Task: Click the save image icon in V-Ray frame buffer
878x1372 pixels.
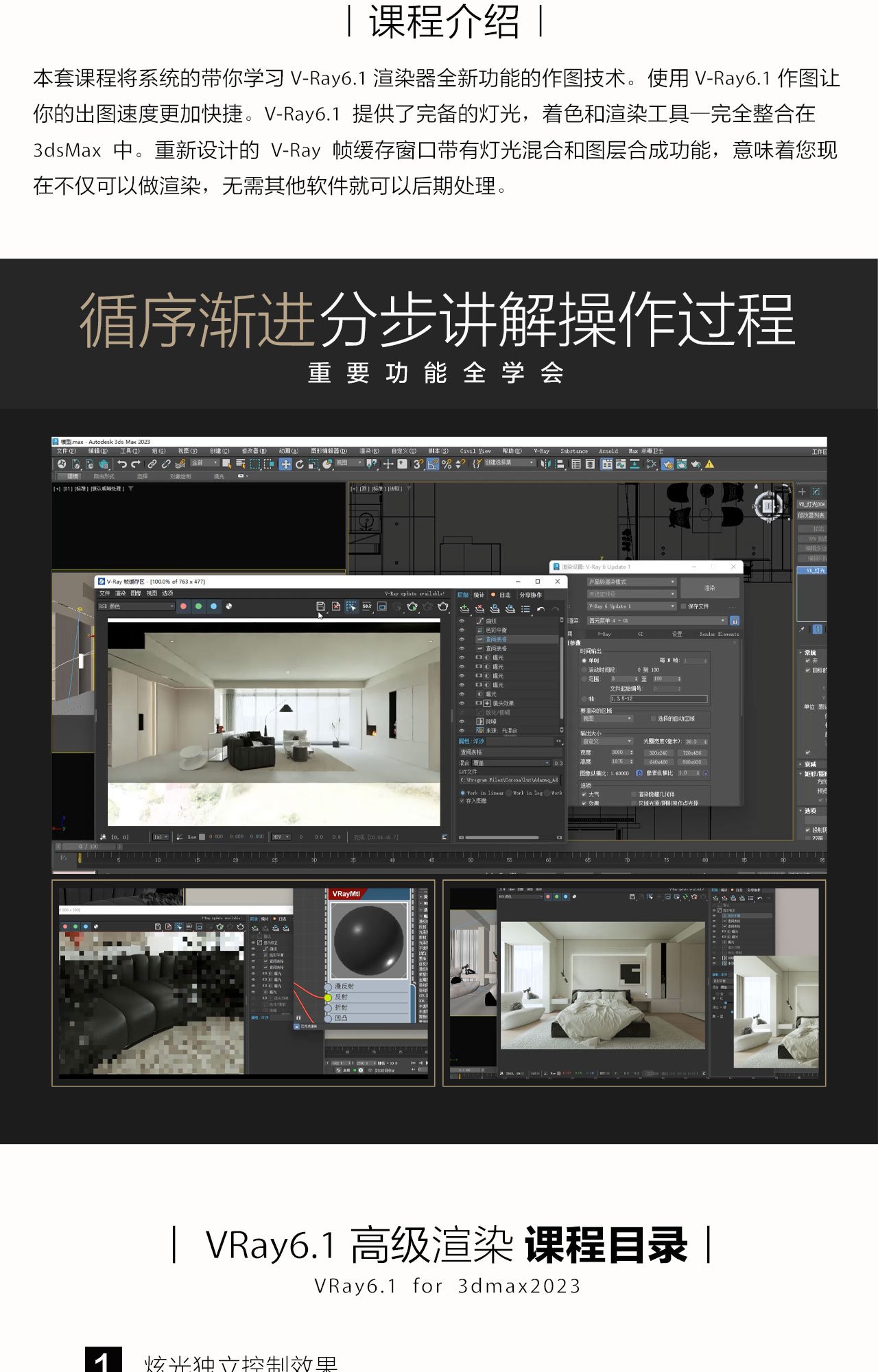Action: 320,606
